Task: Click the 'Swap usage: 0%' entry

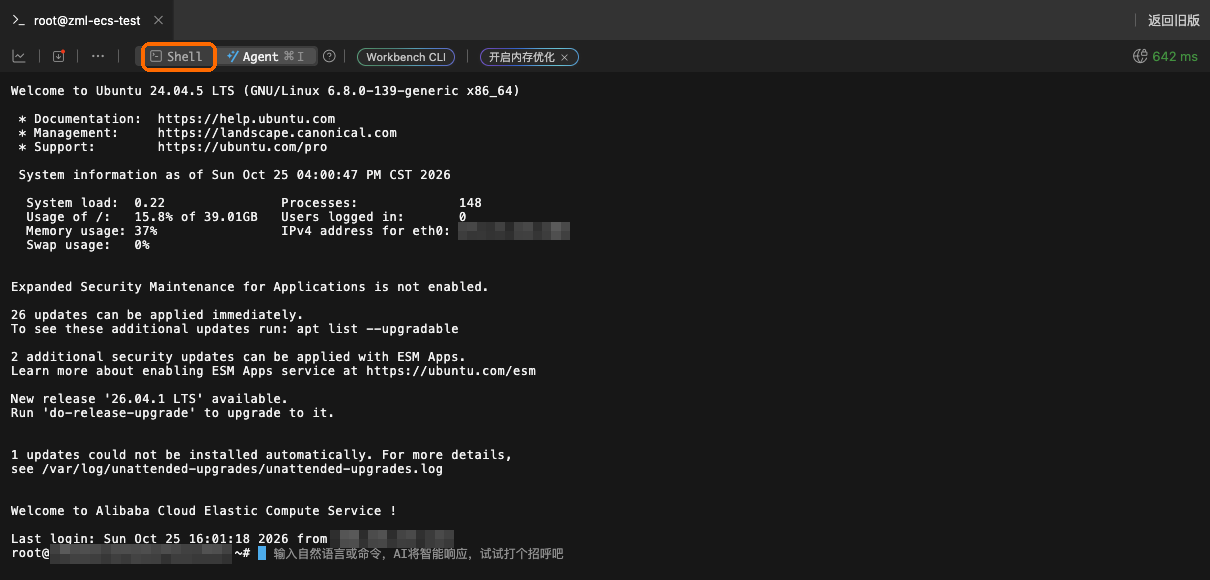Action: coord(88,245)
